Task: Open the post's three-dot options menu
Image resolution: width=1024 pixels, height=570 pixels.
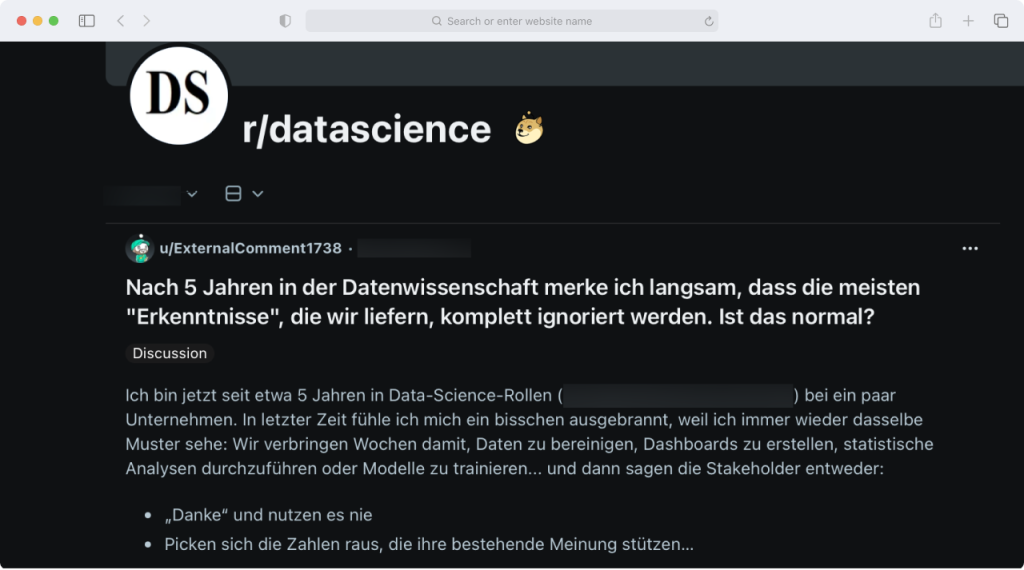Action: [970, 248]
